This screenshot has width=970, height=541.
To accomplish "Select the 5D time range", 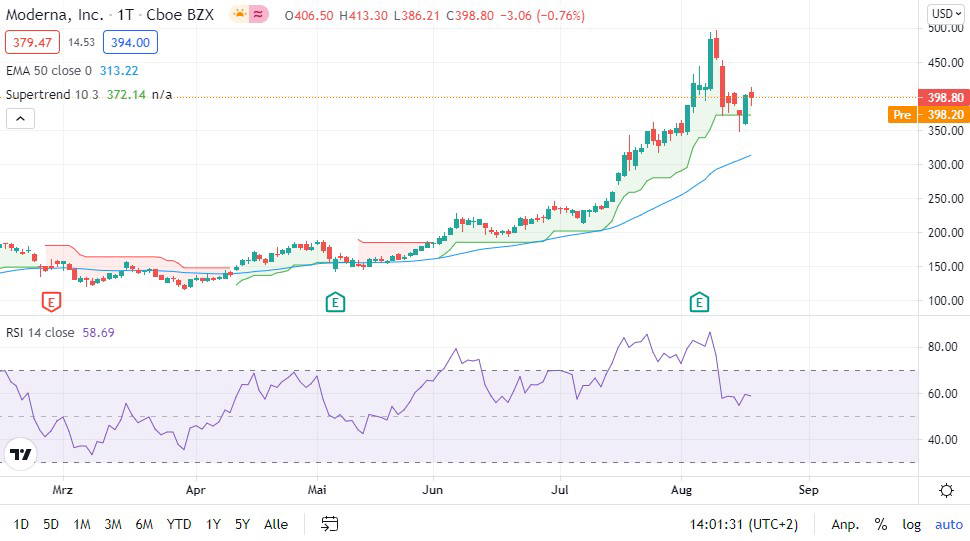I will pyautogui.click(x=51, y=524).
